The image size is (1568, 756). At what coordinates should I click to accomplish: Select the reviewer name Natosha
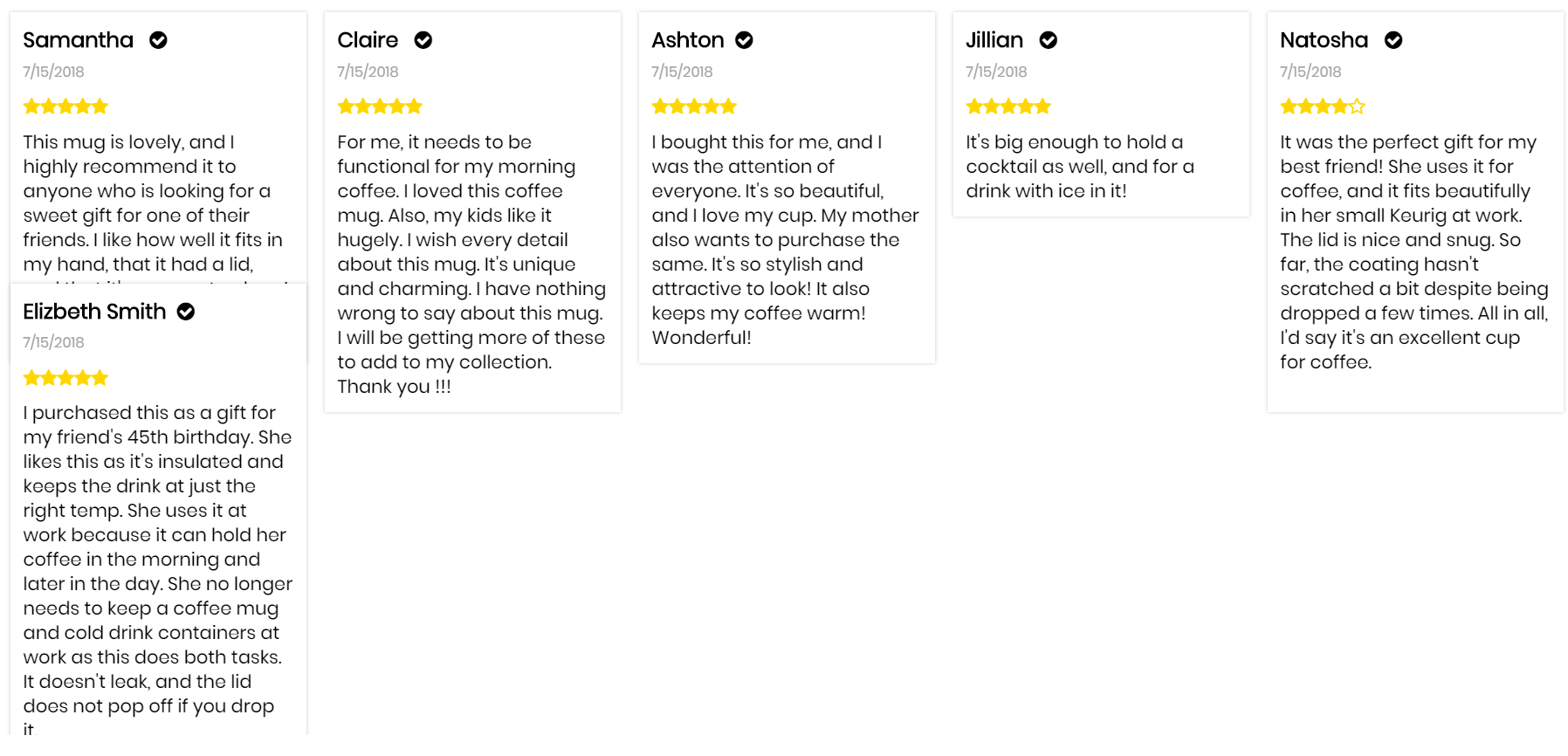1324,40
